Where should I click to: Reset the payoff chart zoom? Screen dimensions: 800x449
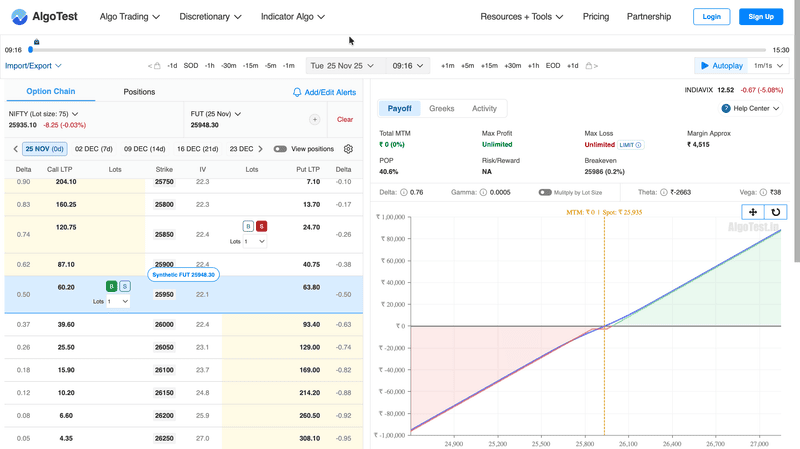tap(775, 212)
